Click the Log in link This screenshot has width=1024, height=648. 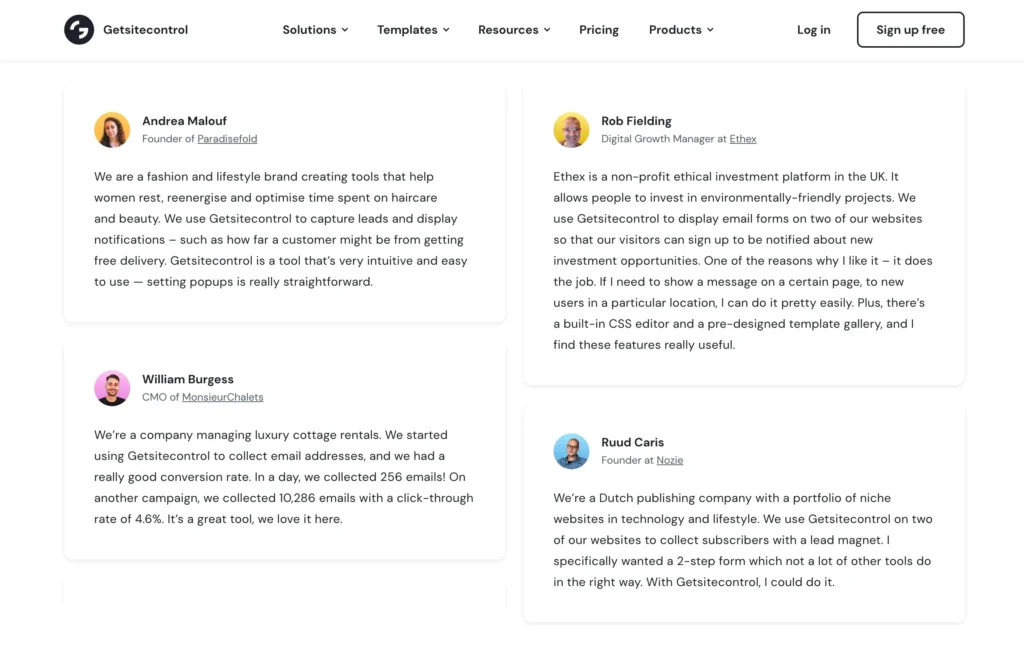click(x=813, y=30)
